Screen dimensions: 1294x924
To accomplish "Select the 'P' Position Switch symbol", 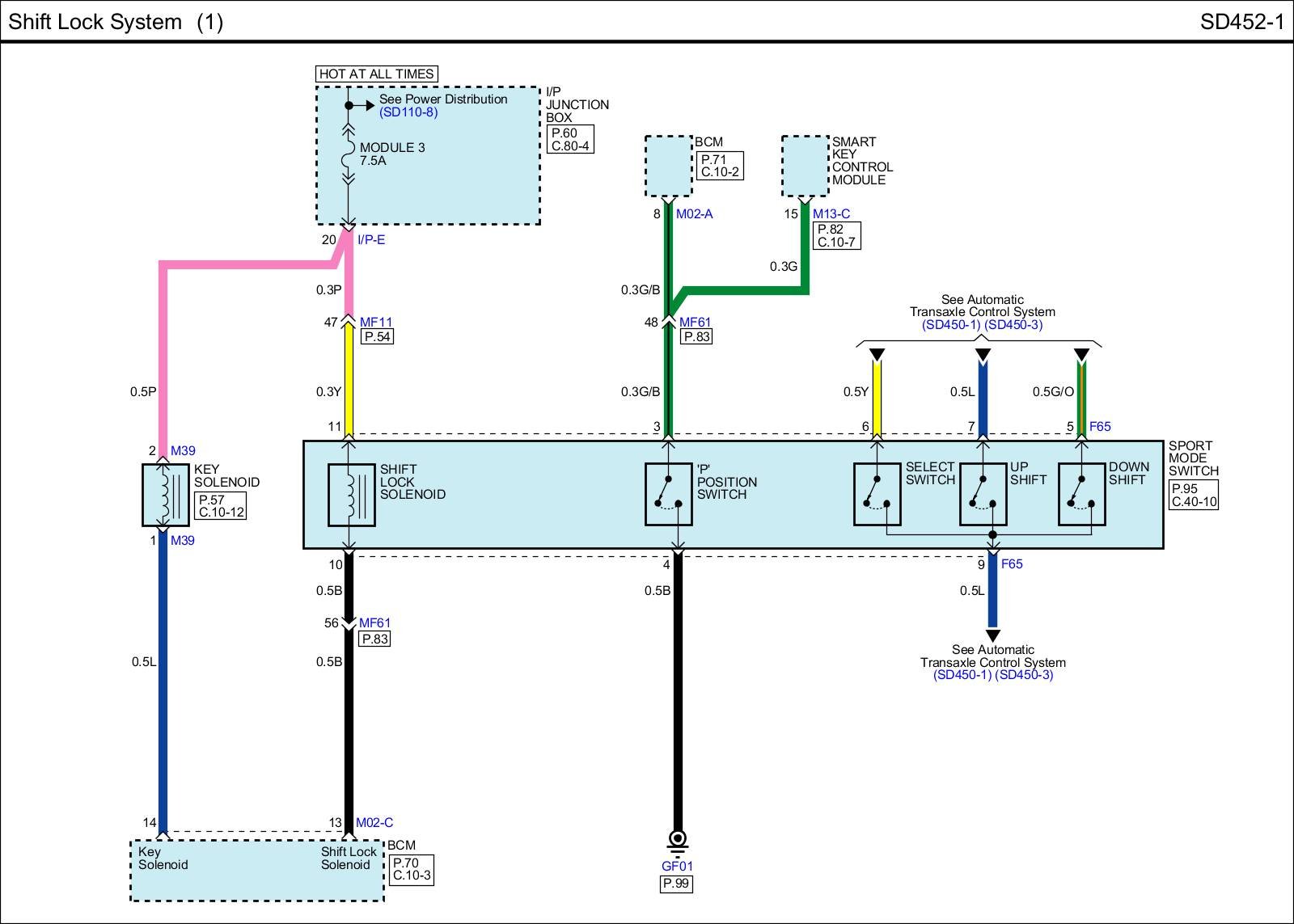I will pyautogui.click(x=668, y=494).
